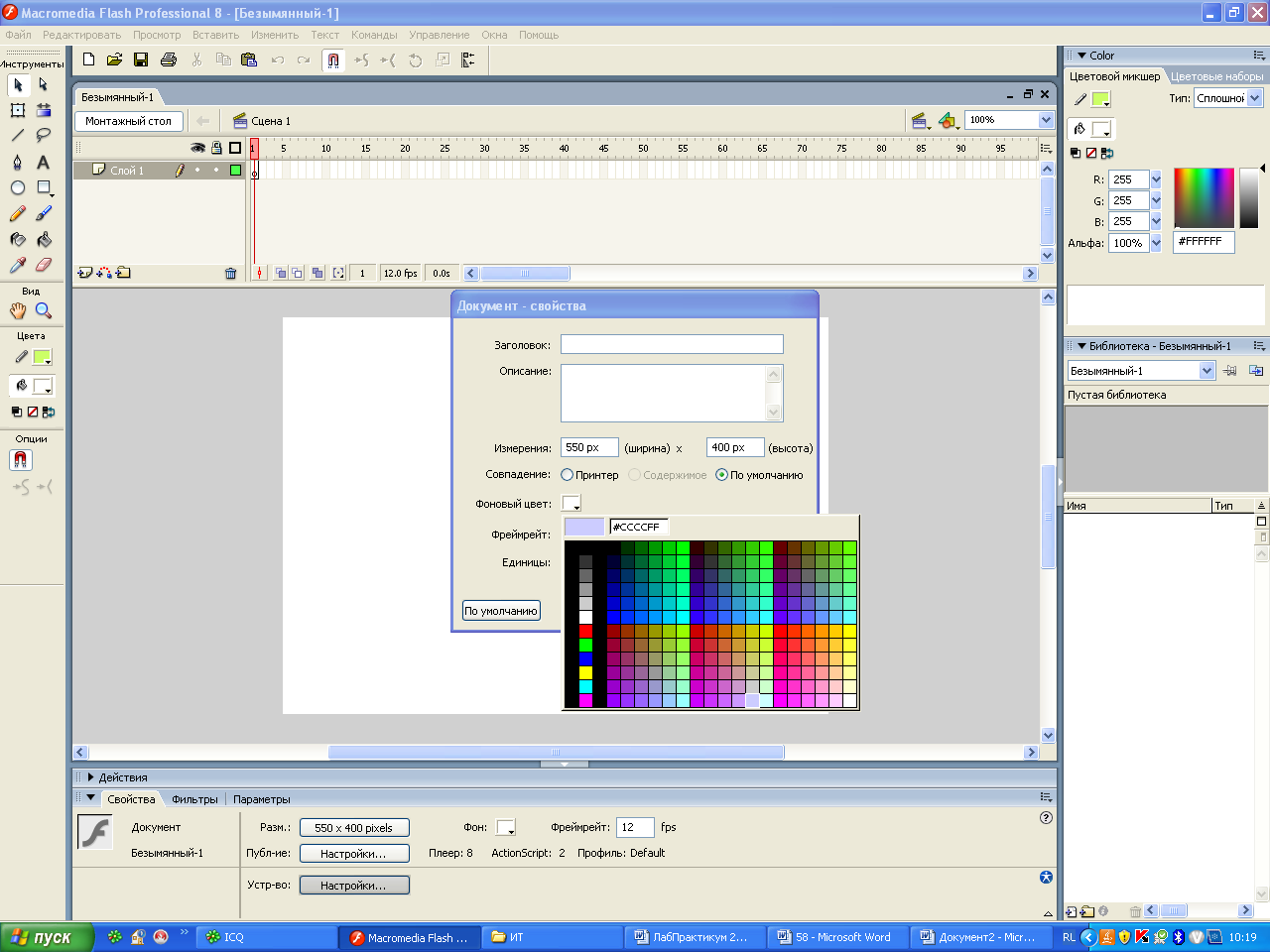Viewport: 1270px width, 952px height.
Task: Open the Тип fill type dropdown
Action: pos(1255,98)
